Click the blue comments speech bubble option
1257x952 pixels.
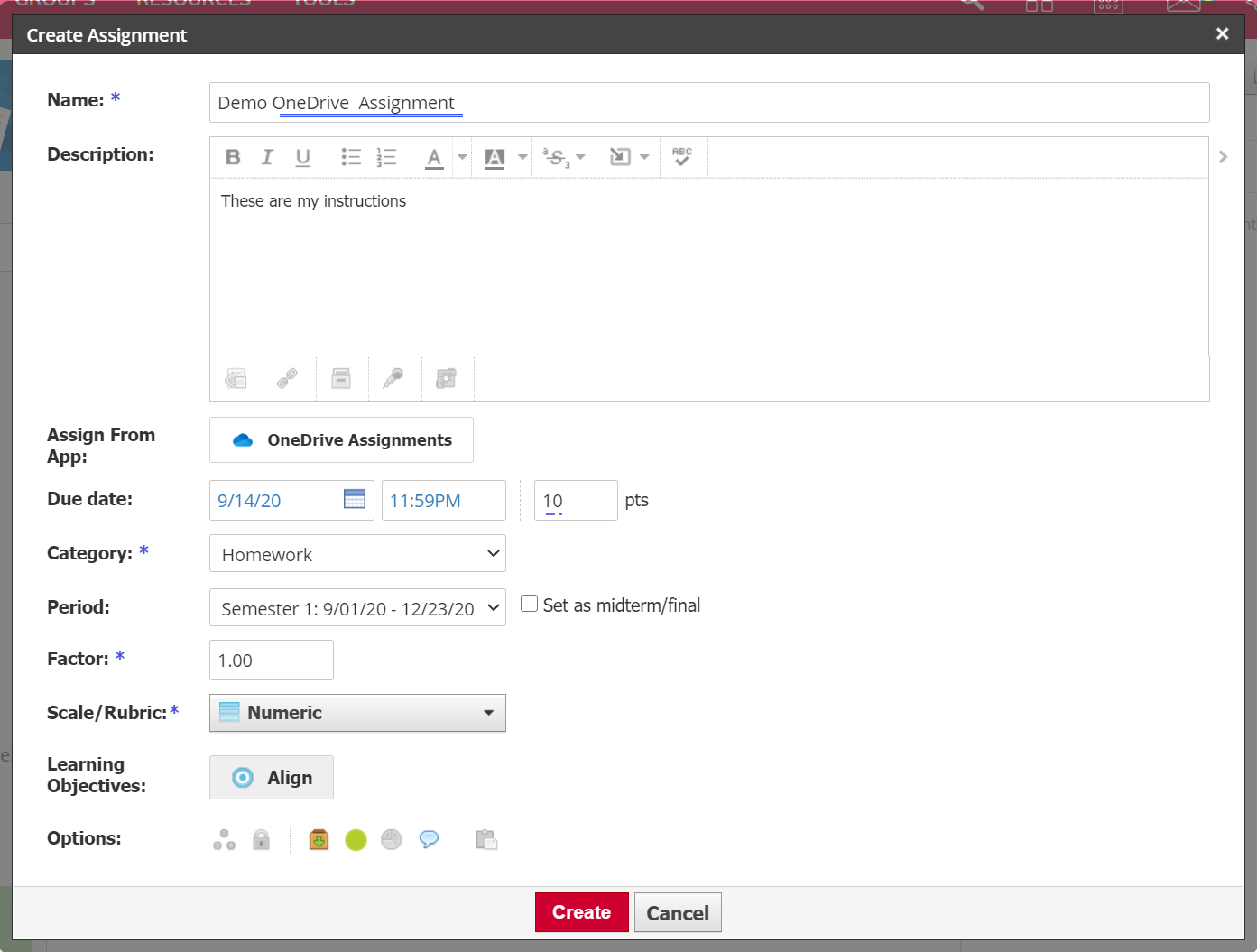[429, 840]
